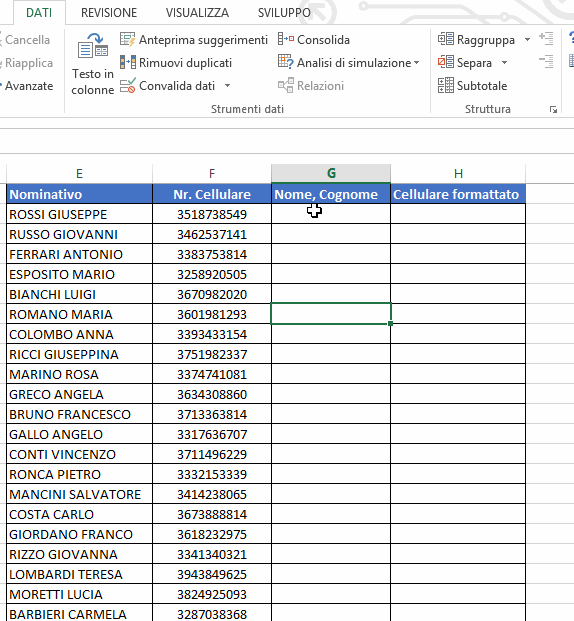
Task: Open the SVILUPPO ribbon tab
Action: point(284,13)
